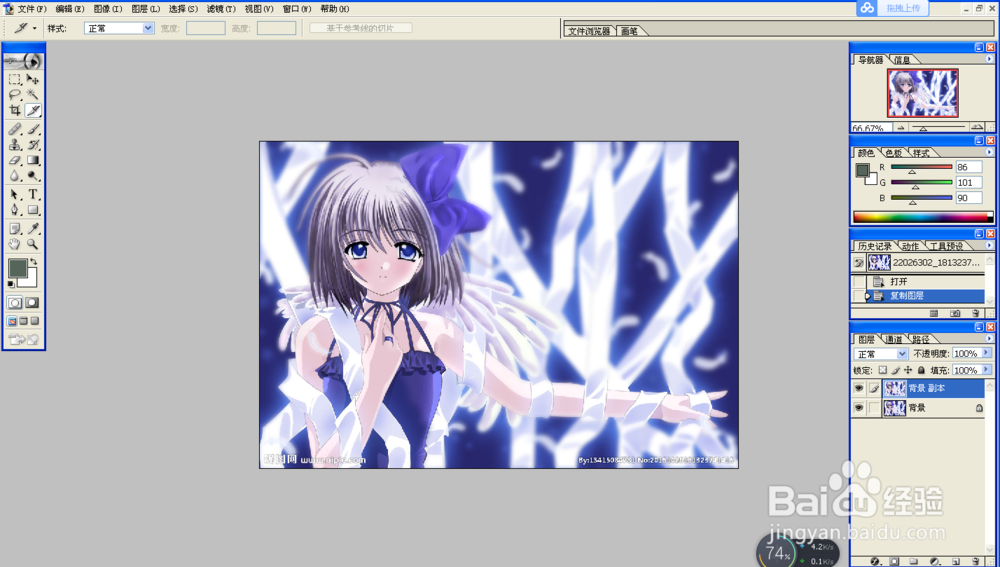Select the Blur tool
This screenshot has width=1000, height=567.
[x=15, y=175]
